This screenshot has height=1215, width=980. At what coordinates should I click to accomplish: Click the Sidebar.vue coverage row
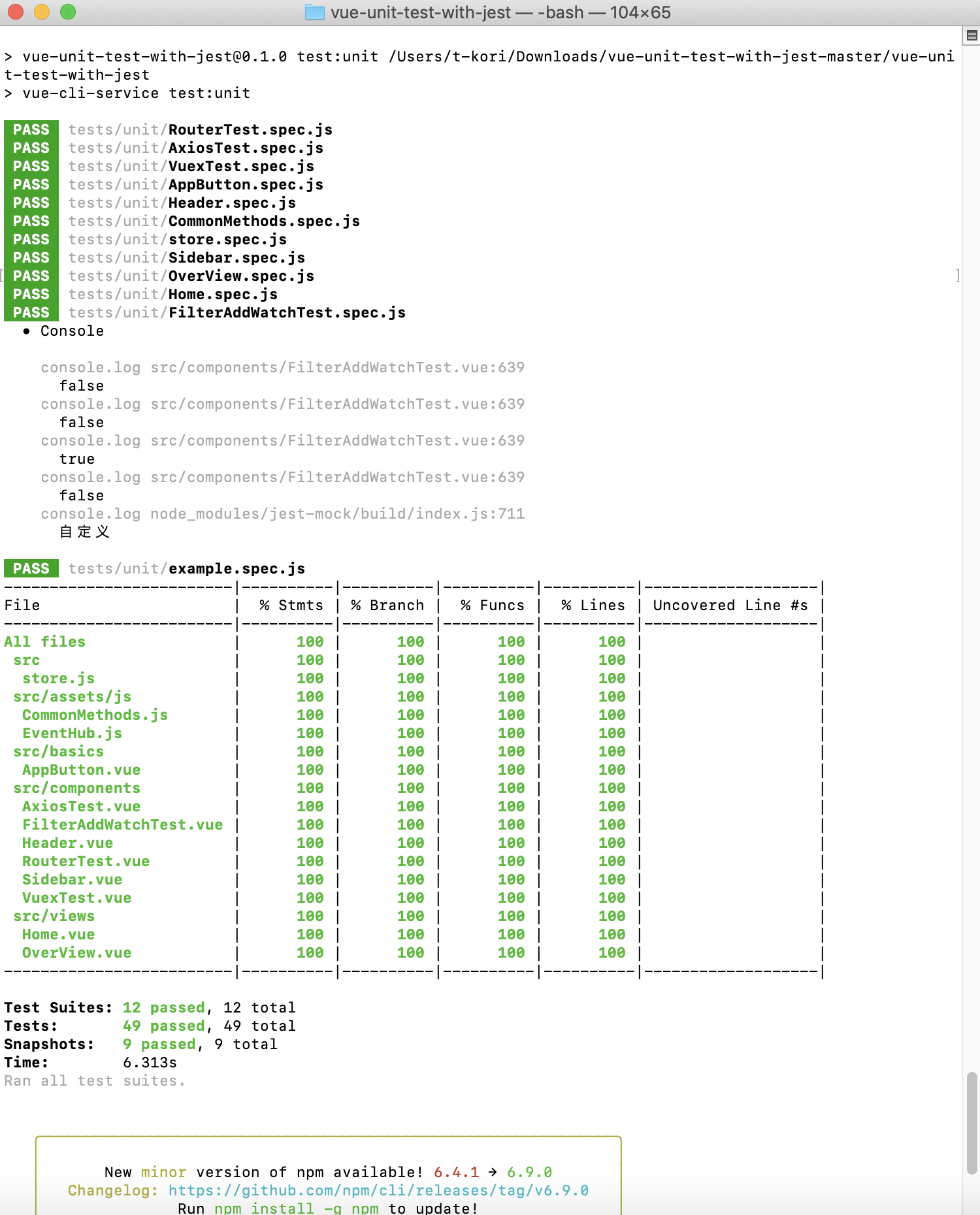413,879
